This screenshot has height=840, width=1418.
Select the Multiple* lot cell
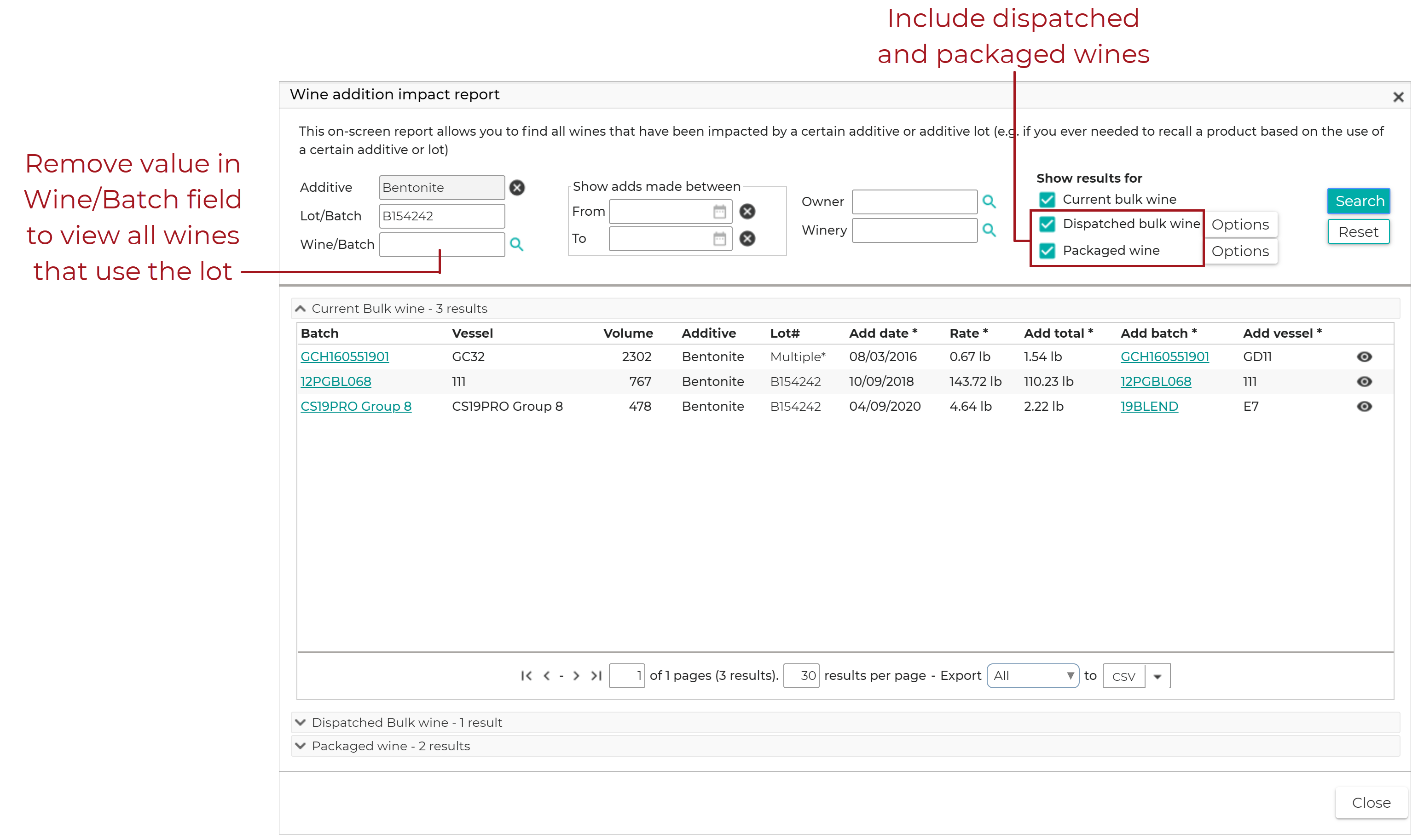pos(798,357)
